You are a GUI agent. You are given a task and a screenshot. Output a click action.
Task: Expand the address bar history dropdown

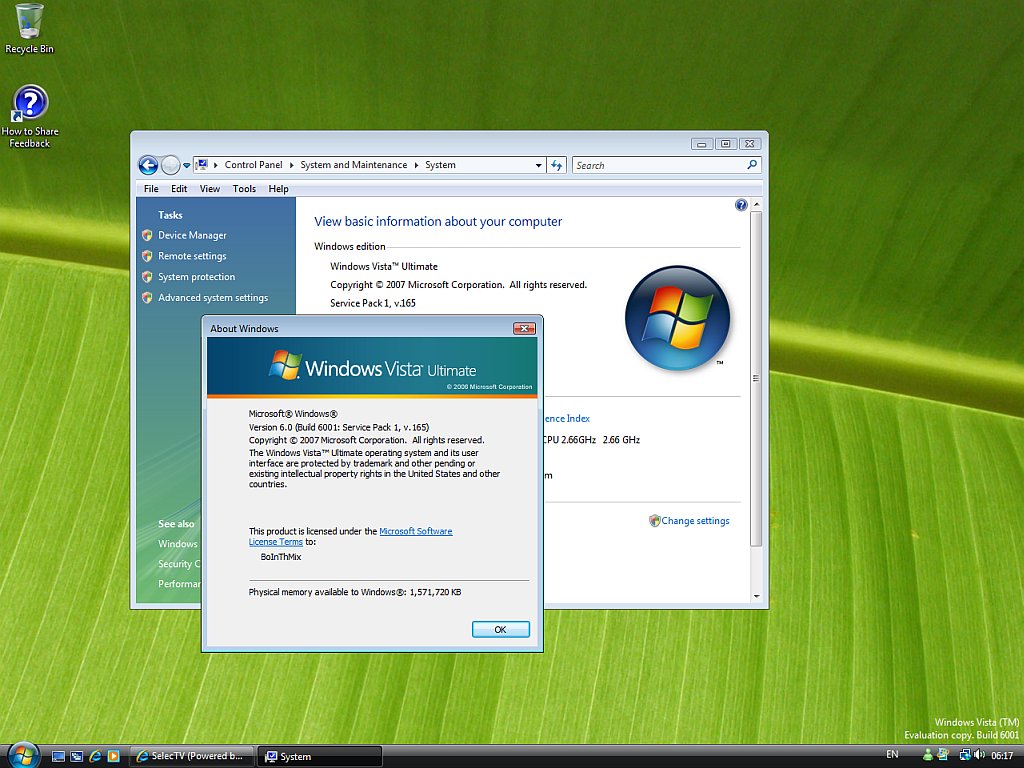[538, 166]
